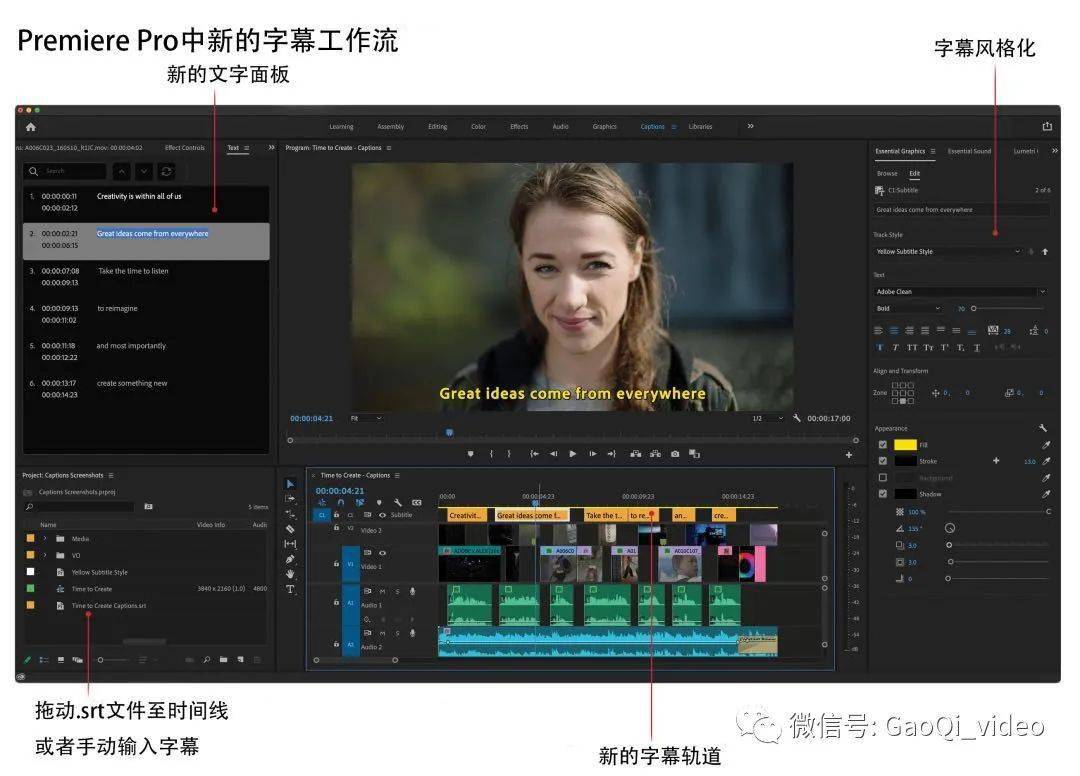1080x776 pixels.
Task: Enable the Background checkbox in Appearance
Action: pos(882,477)
